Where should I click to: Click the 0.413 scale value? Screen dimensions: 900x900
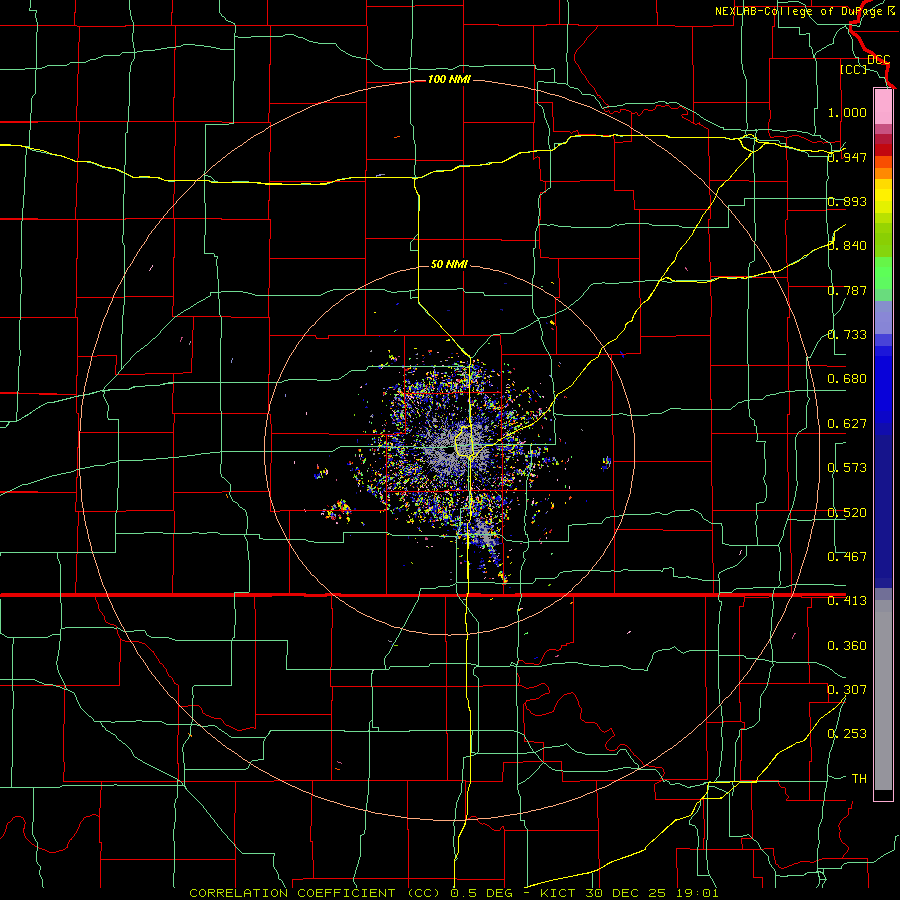(x=847, y=601)
